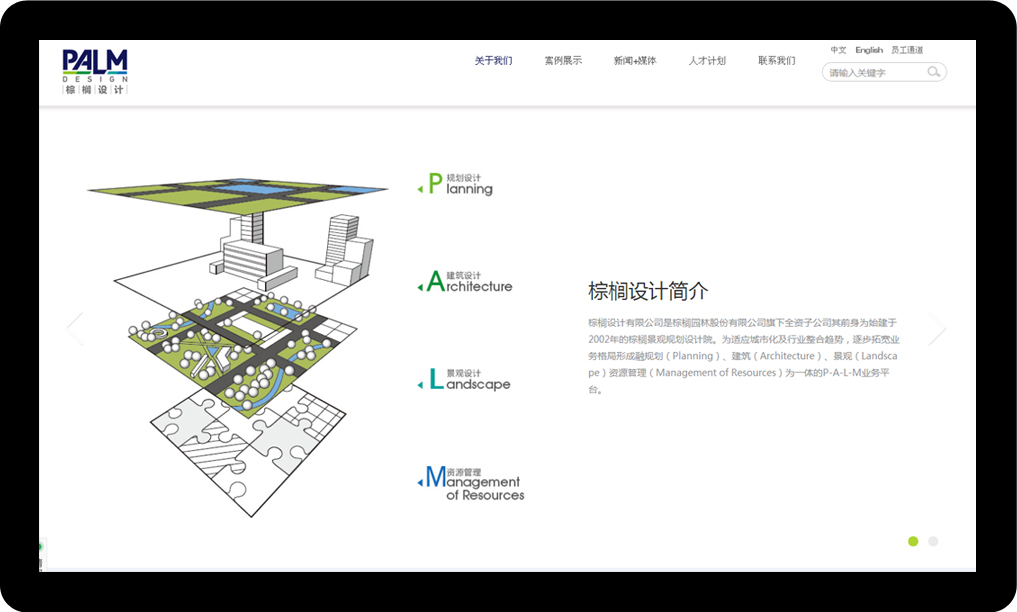Click the search magnifier icon

click(933, 71)
